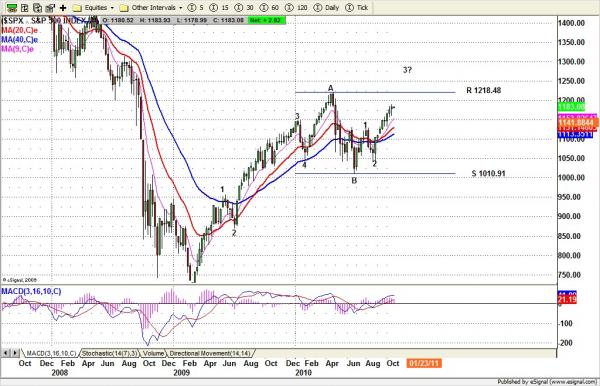Click the MACD(3,16,10,C) indicator pane title

pos(31,292)
